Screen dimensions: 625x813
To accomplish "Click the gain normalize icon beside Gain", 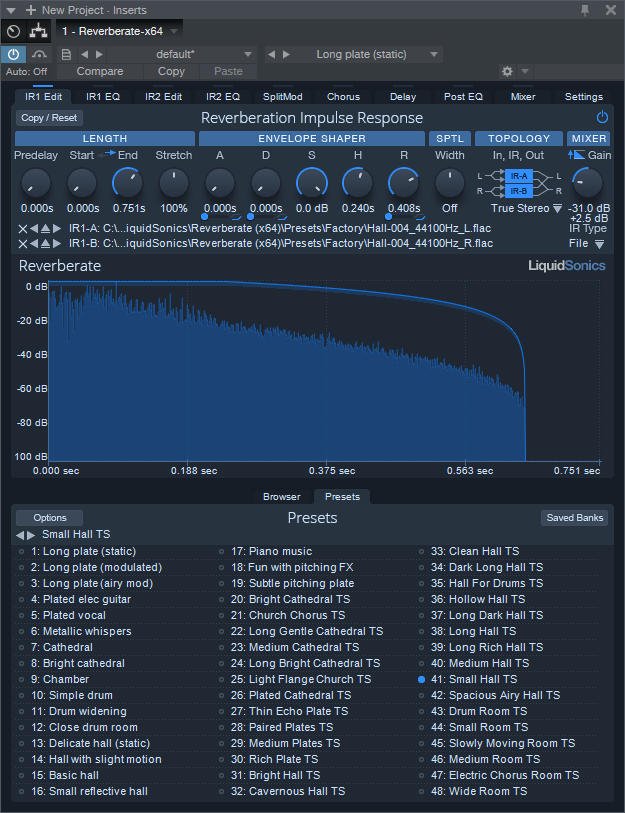I will 576,155.
